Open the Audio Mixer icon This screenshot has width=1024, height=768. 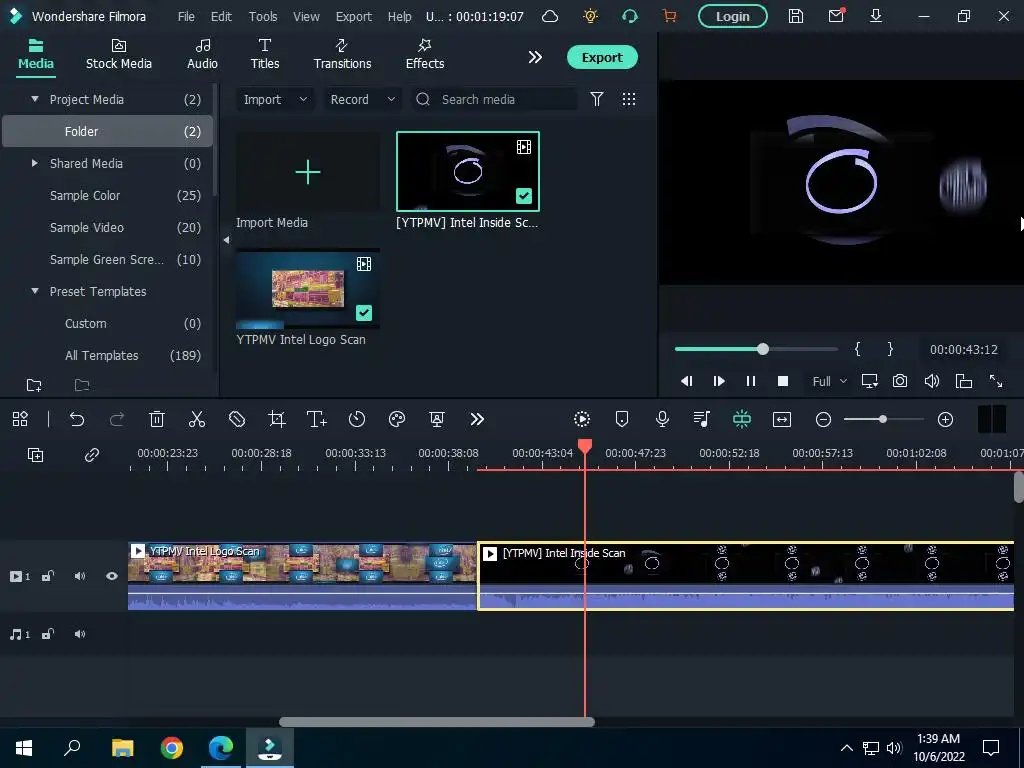(x=702, y=419)
